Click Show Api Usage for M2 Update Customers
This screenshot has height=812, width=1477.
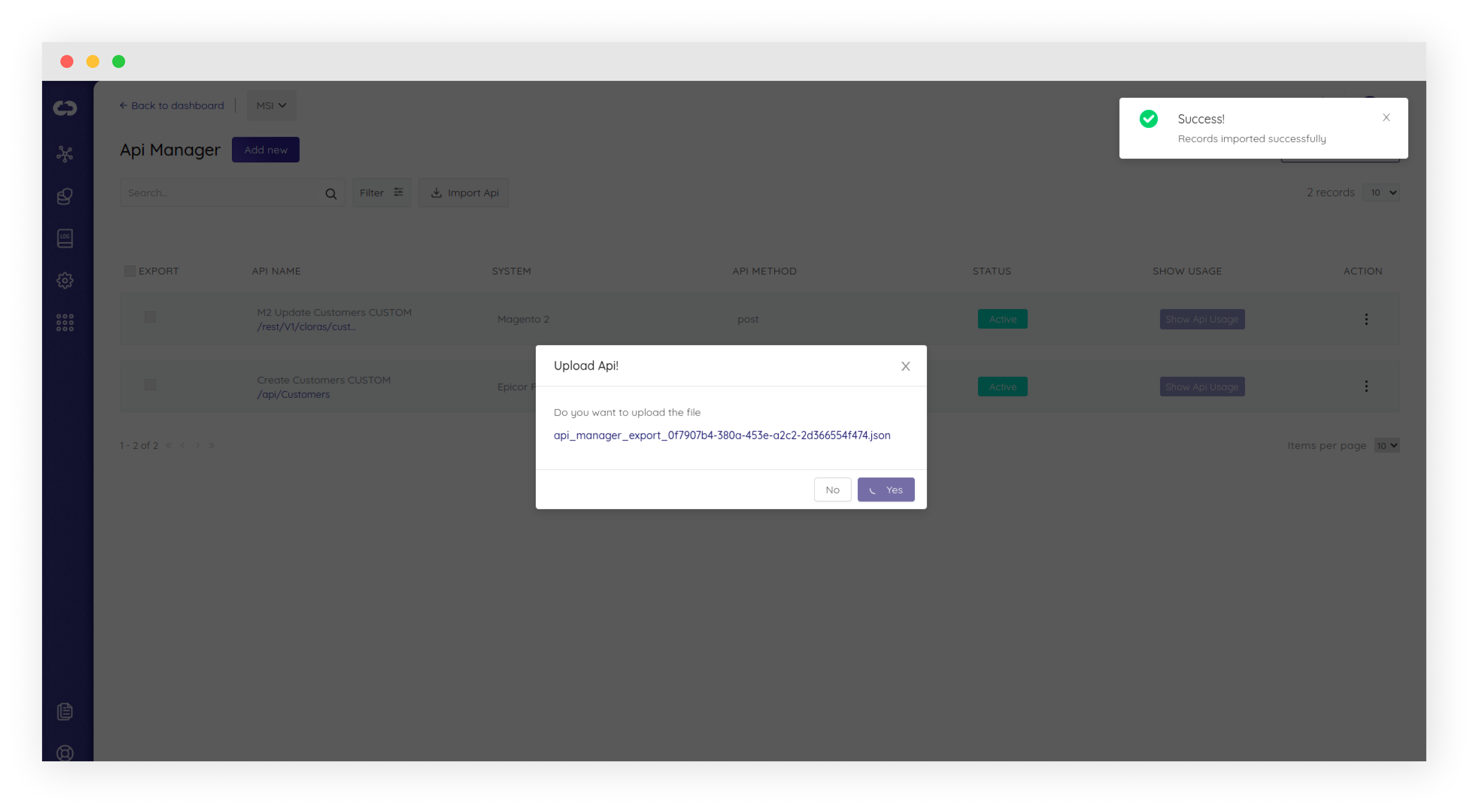[x=1202, y=319]
